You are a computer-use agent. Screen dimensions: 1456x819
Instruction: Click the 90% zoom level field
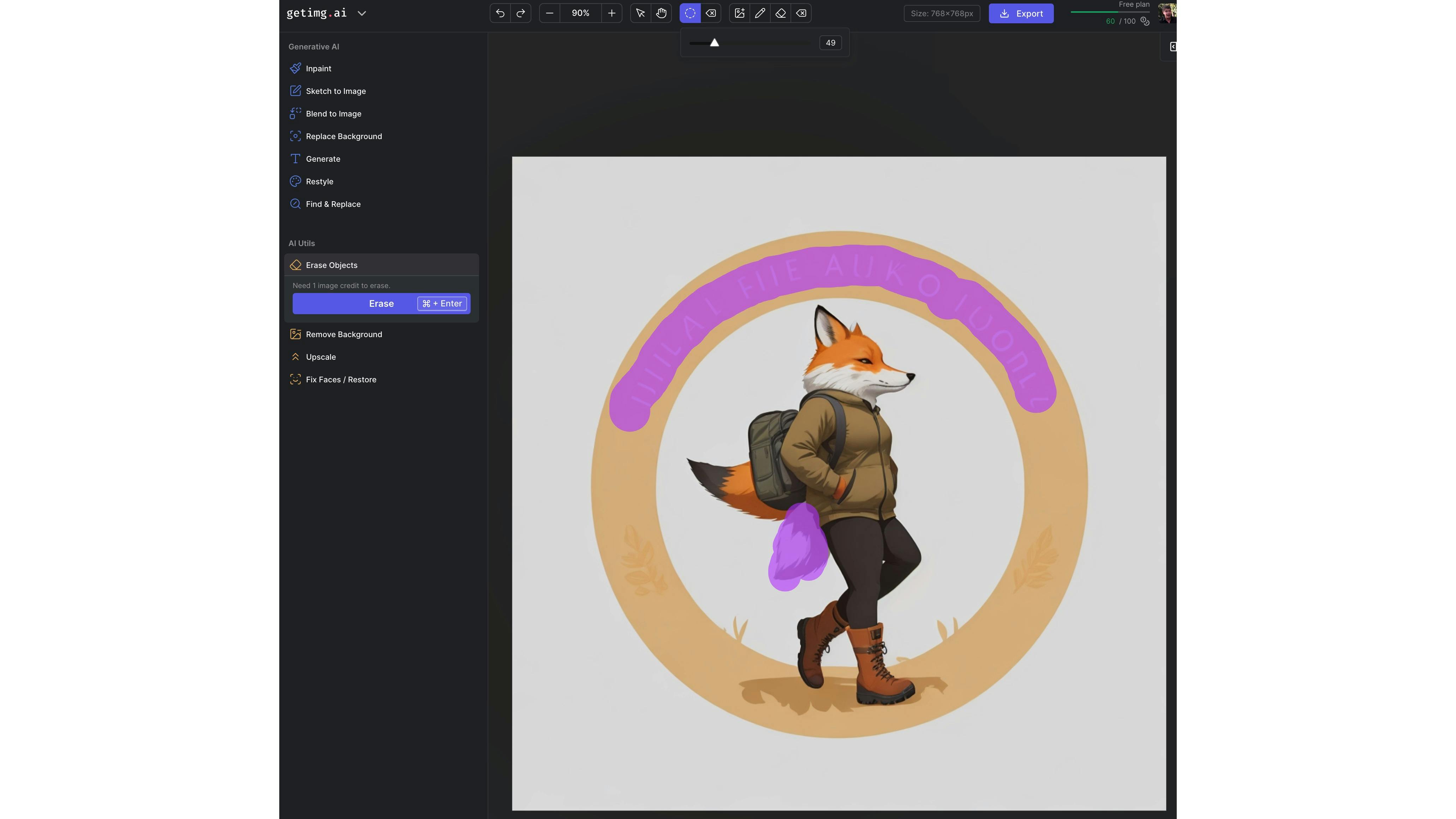(x=580, y=13)
